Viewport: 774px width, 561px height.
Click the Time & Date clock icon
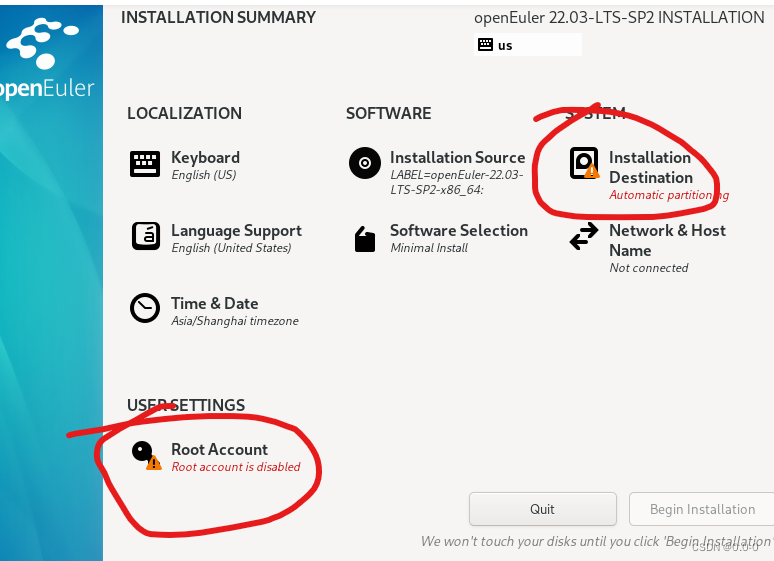point(145,308)
